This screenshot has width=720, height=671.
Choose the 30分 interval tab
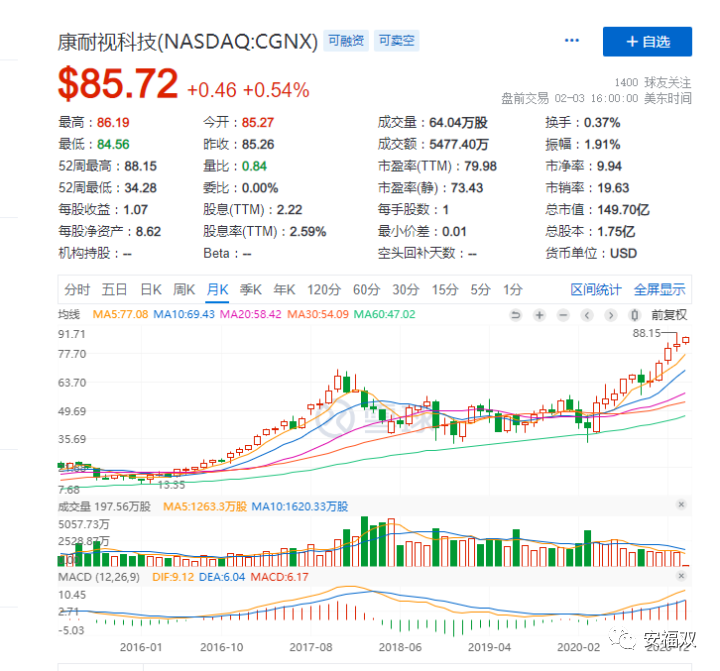pos(405,290)
